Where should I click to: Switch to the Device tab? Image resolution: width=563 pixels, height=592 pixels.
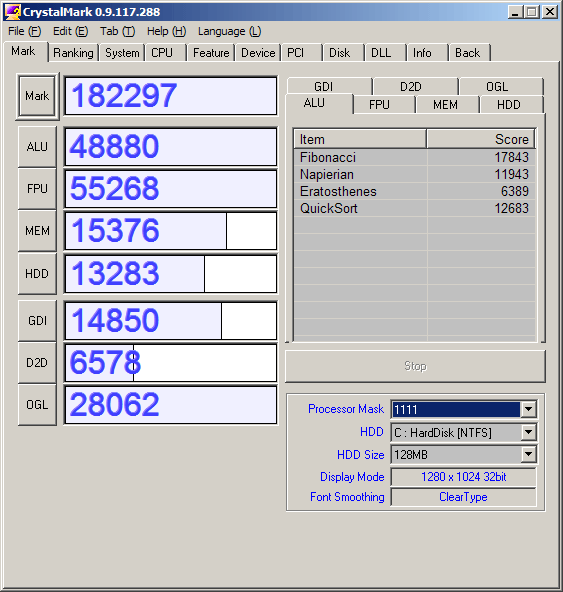[258, 53]
